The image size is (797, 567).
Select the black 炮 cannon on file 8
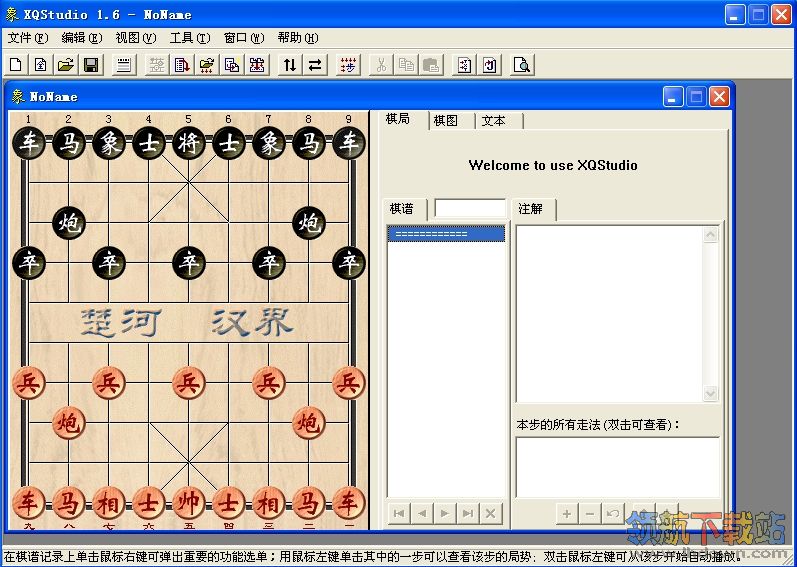pos(309,223)
